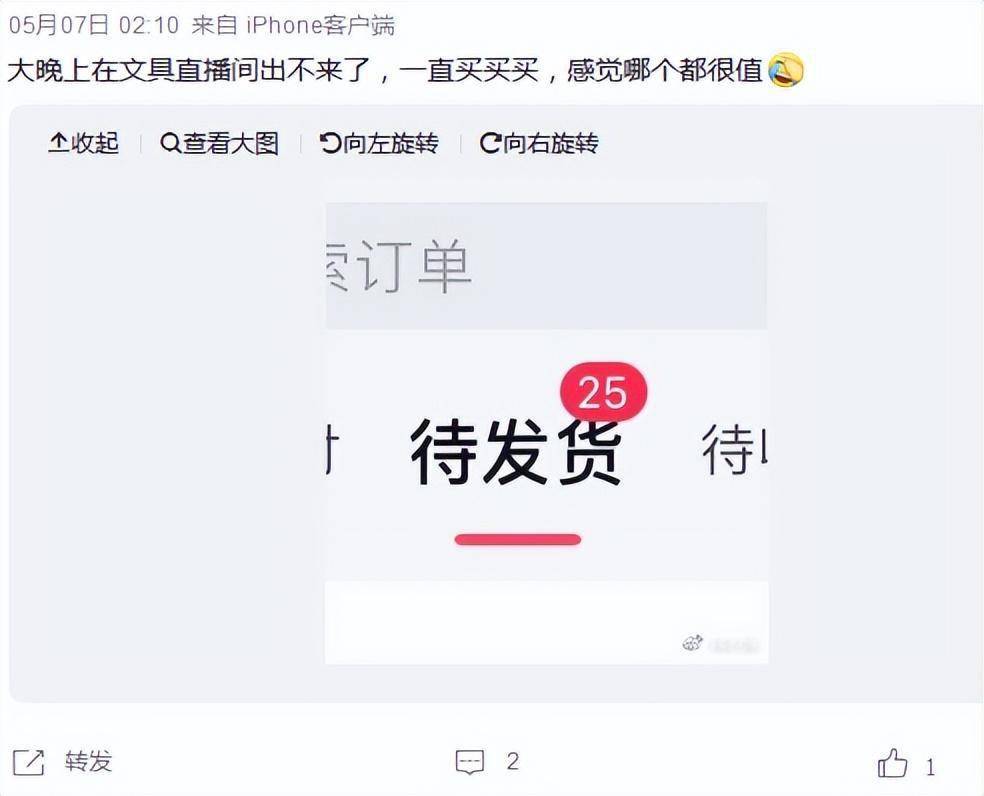Click the collapse (收起) up-arrow icon
The width and height of the screenshot is (984, 796).
click(58, 143)
